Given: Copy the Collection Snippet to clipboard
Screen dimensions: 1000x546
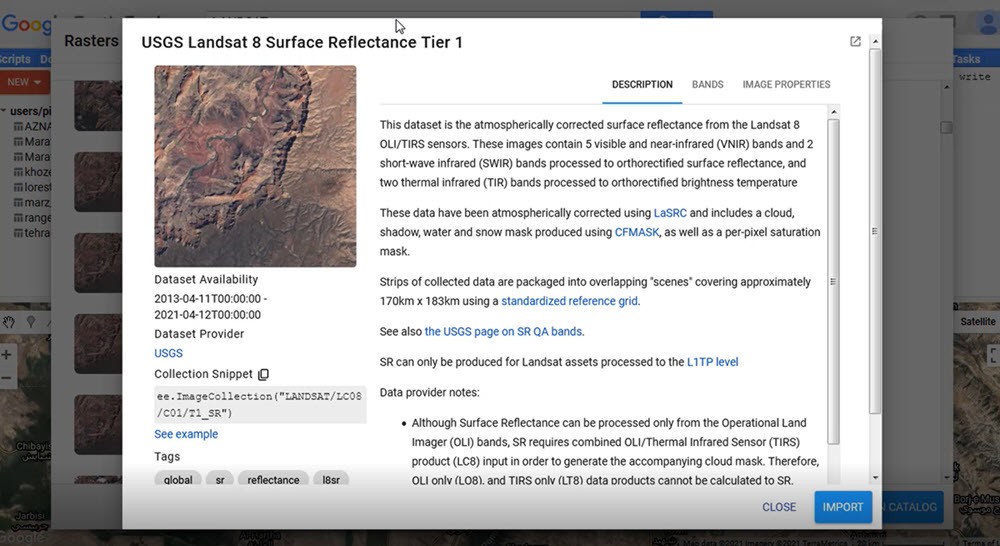Looking at the screenshot, I should (264, 374).
